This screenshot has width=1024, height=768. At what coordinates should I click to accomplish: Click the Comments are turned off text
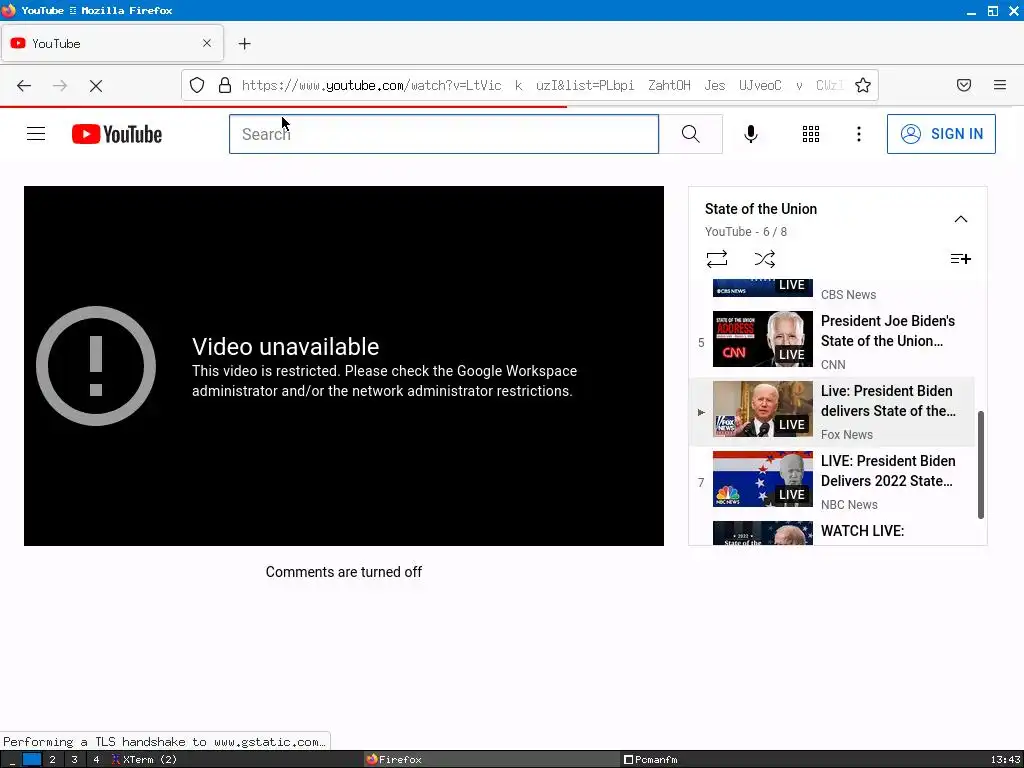344,572
